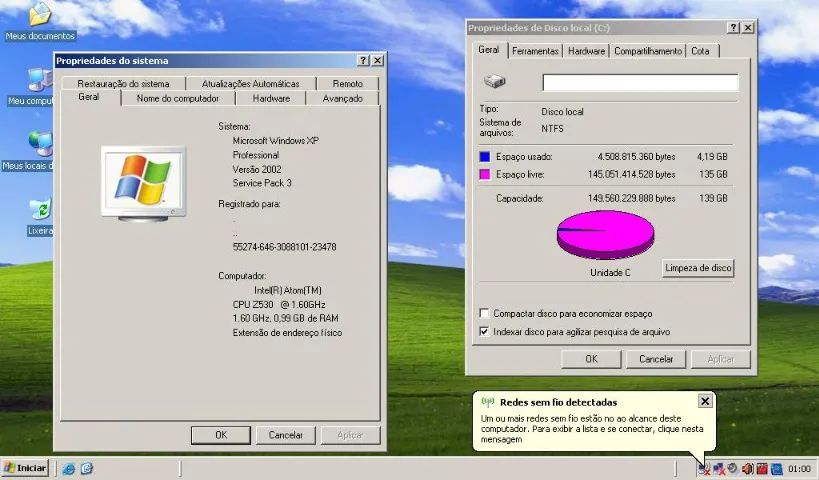Click the 149.560.229.888 bytes capacity value
Viewport: 819px width, 480px height.
[x=631, y=198]
